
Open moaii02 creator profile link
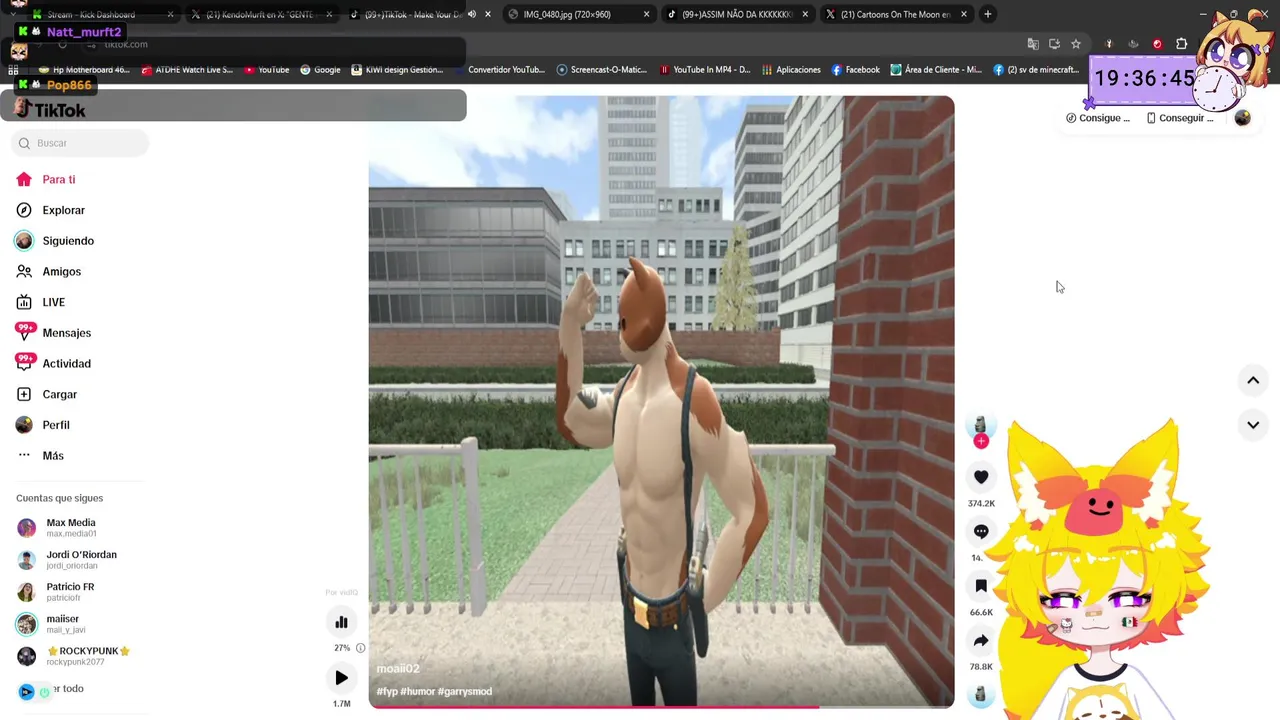click(x=398, y=669)
